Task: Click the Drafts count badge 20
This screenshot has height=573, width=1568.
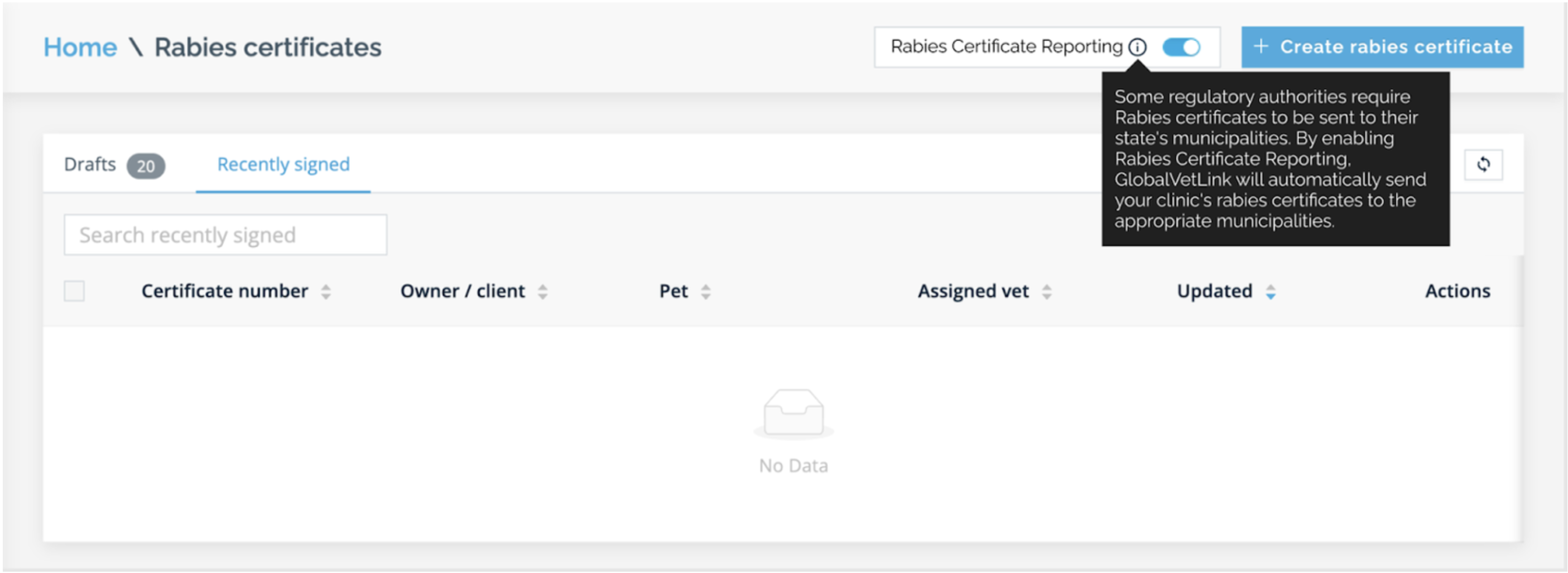Action: pyautogui.click(x=146, y=166)
